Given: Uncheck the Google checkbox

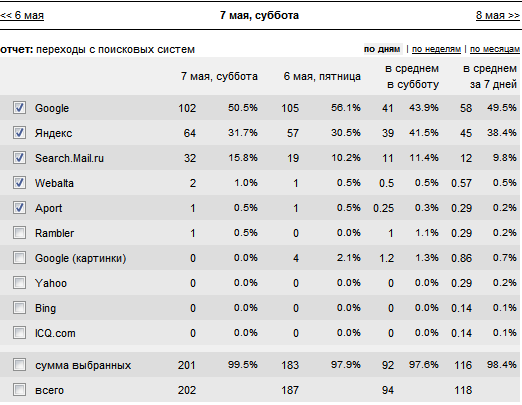Looking at the screenshot, I should 19,108.
